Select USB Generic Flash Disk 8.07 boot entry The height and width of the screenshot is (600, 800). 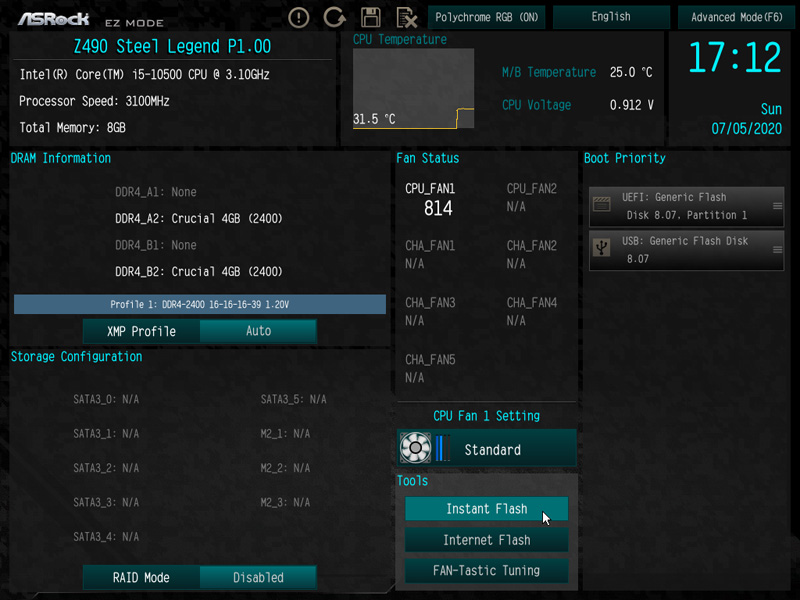coord(686,250)
